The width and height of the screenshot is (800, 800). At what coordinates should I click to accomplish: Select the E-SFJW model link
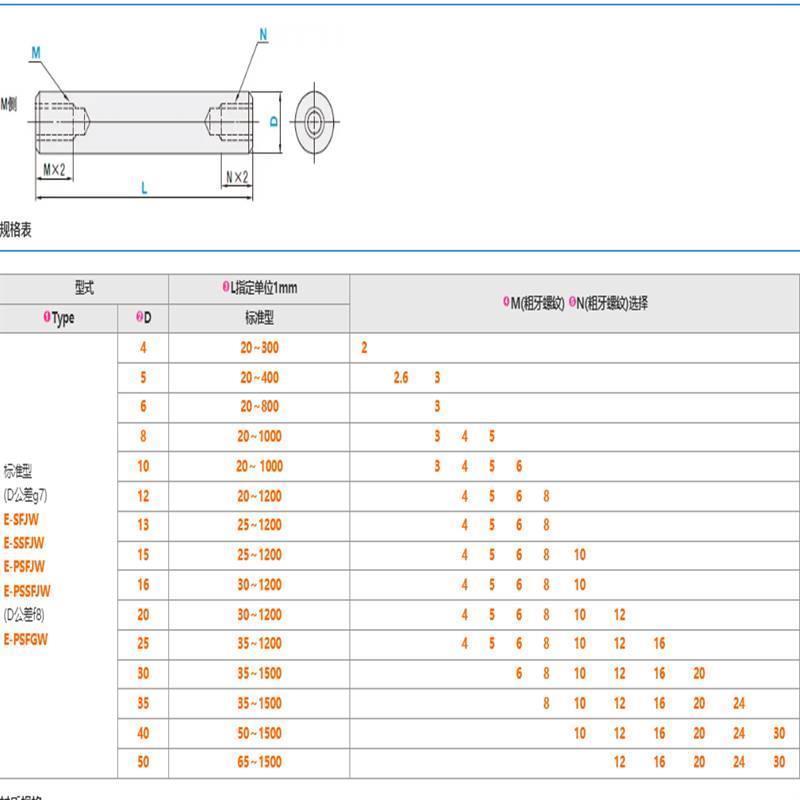pos(24,520)
